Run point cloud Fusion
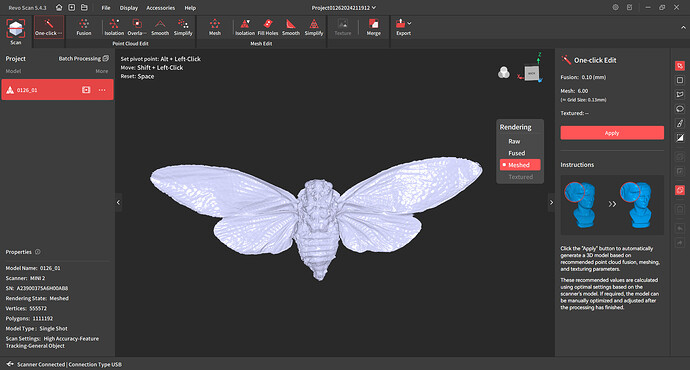Screen dimensions: 690x370 coord(84,27)
